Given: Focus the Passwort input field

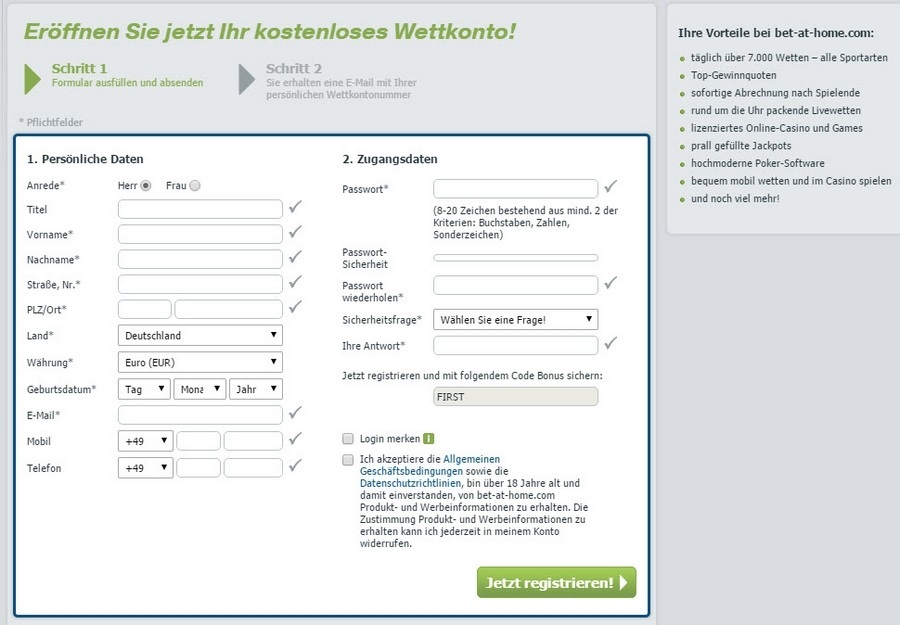Looking at the screenshot, I should coord(515,189).
